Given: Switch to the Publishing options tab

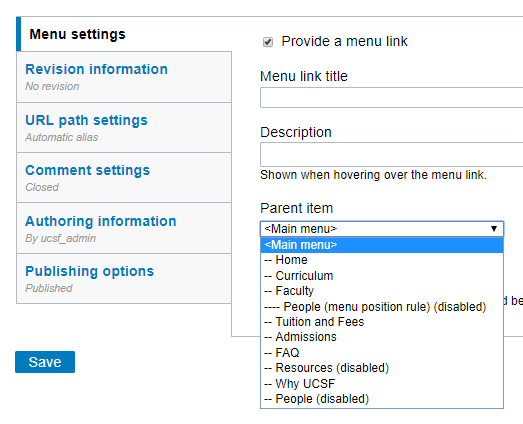Looking at the screenshot, I should point(124,279).
